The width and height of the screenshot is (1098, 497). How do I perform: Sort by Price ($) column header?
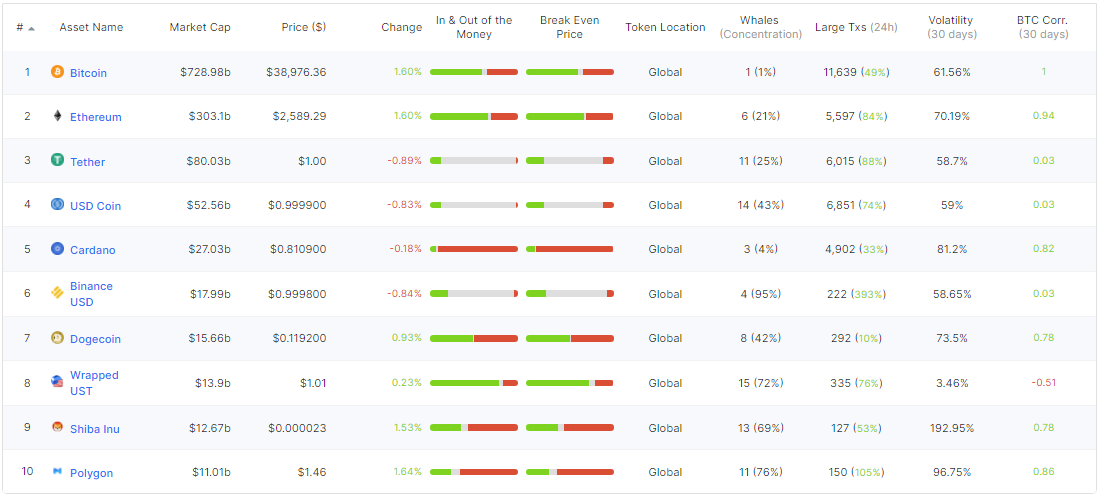coord(303,27)
